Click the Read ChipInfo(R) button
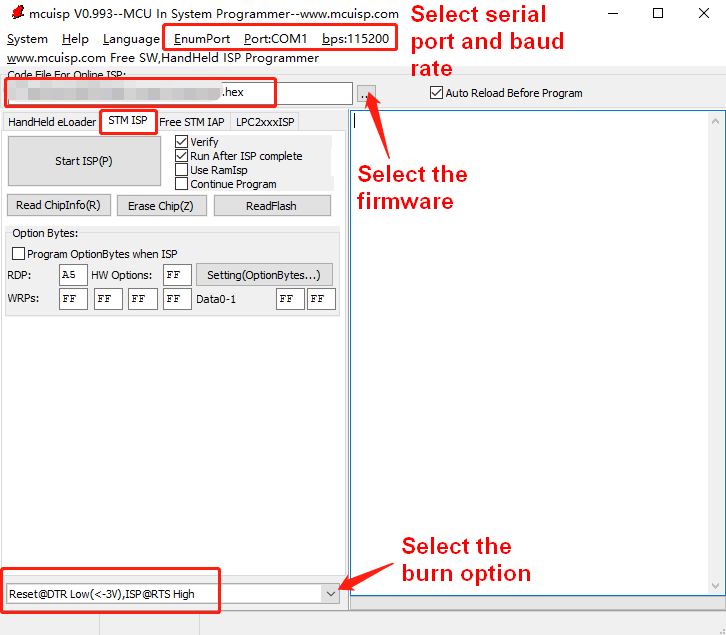 58,205
